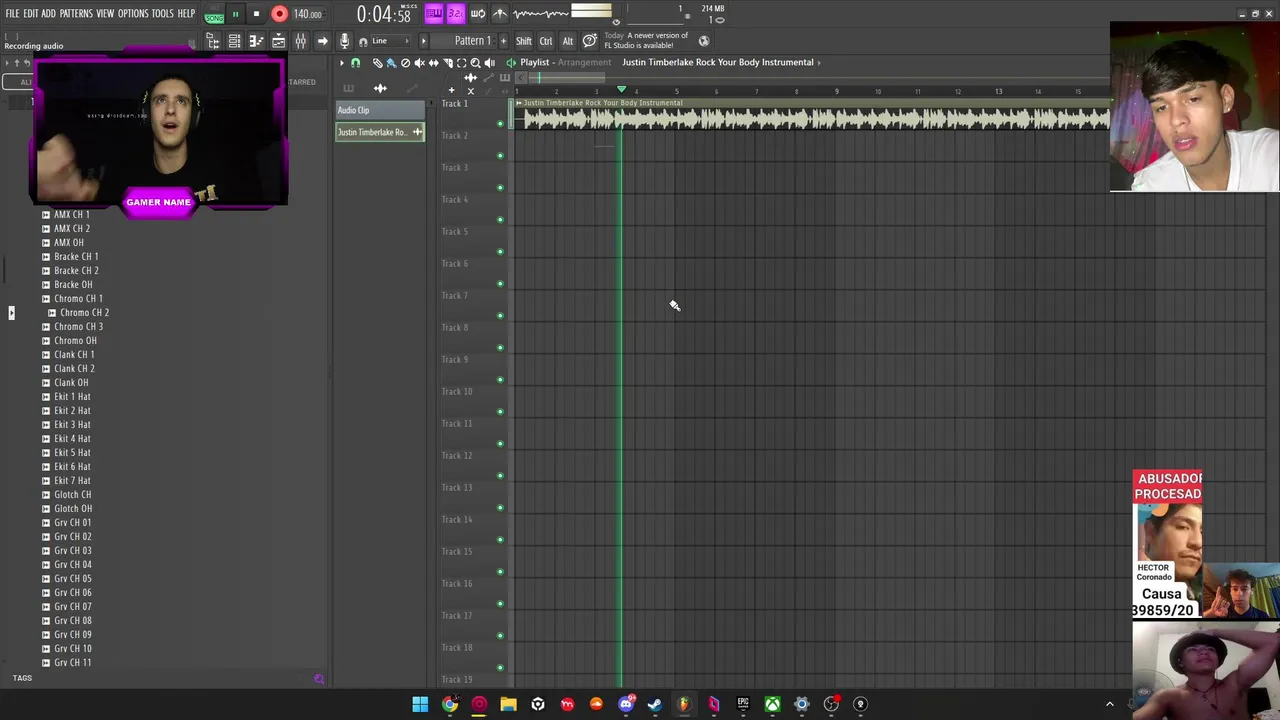Expand Glotch CH browser folder
1280x720 pixels.
pos(45,495)
